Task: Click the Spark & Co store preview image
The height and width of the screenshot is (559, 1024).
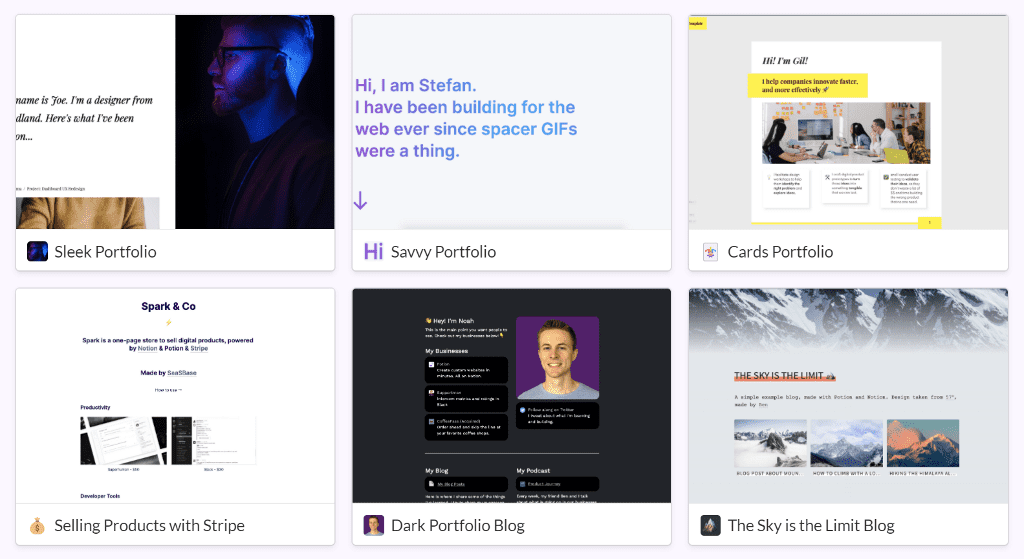Action: coord(175,395)
